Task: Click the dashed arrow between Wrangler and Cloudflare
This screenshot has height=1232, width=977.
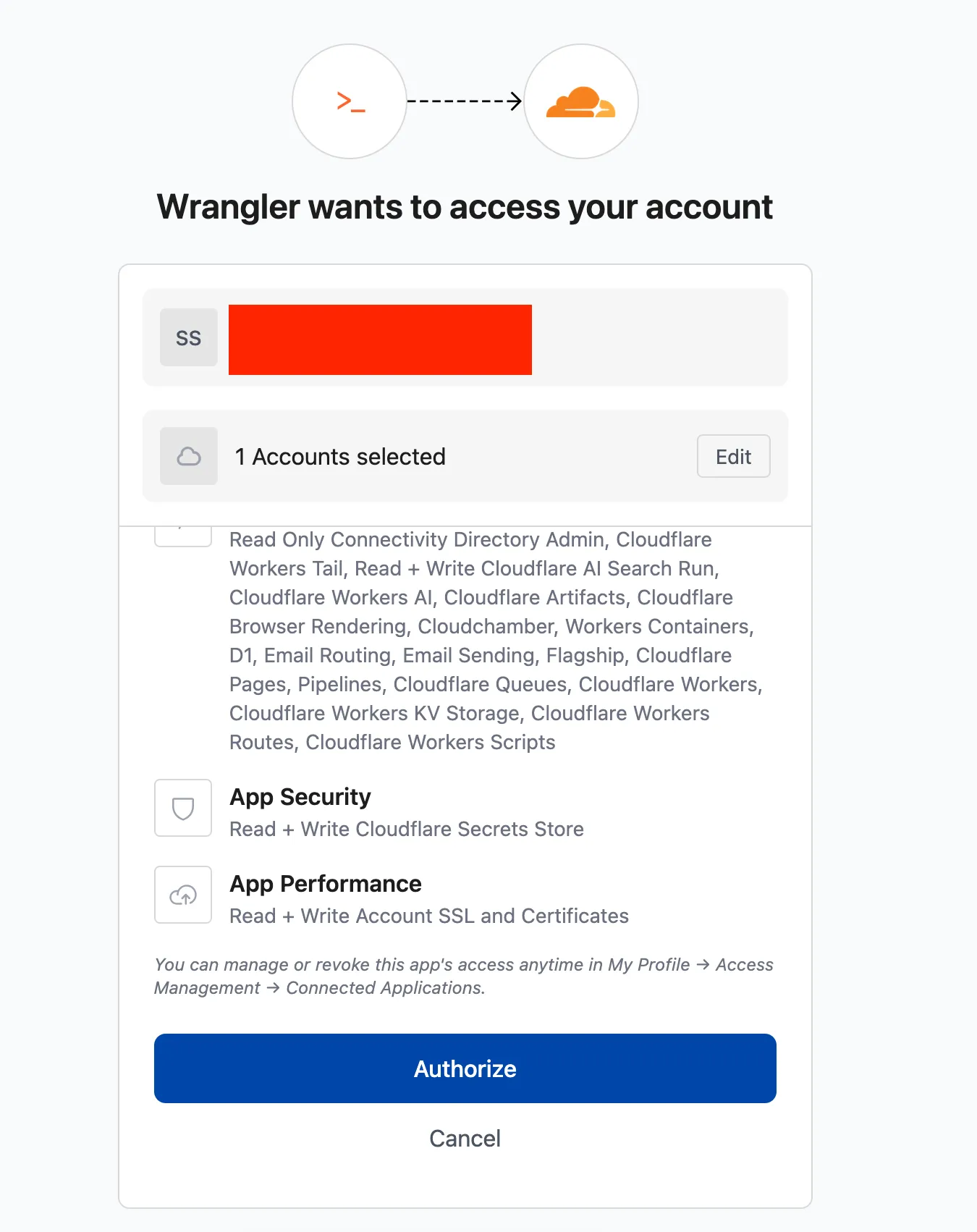Action: [465, 101]
